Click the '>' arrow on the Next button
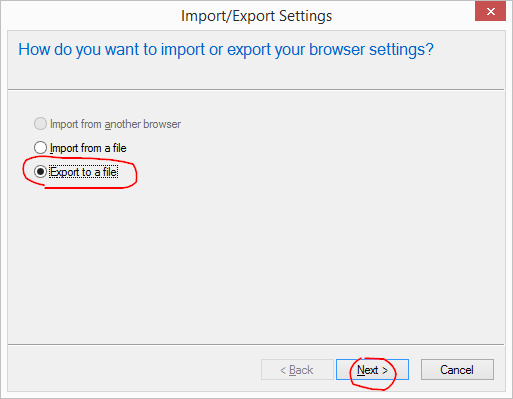Screen dimensions: 513x399 385,370
